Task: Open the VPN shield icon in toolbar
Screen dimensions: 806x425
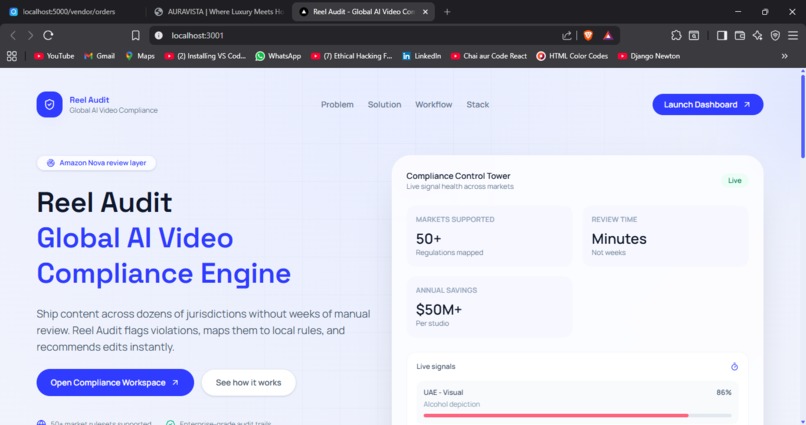Action: pyautogui.click(x=775, y=35)
